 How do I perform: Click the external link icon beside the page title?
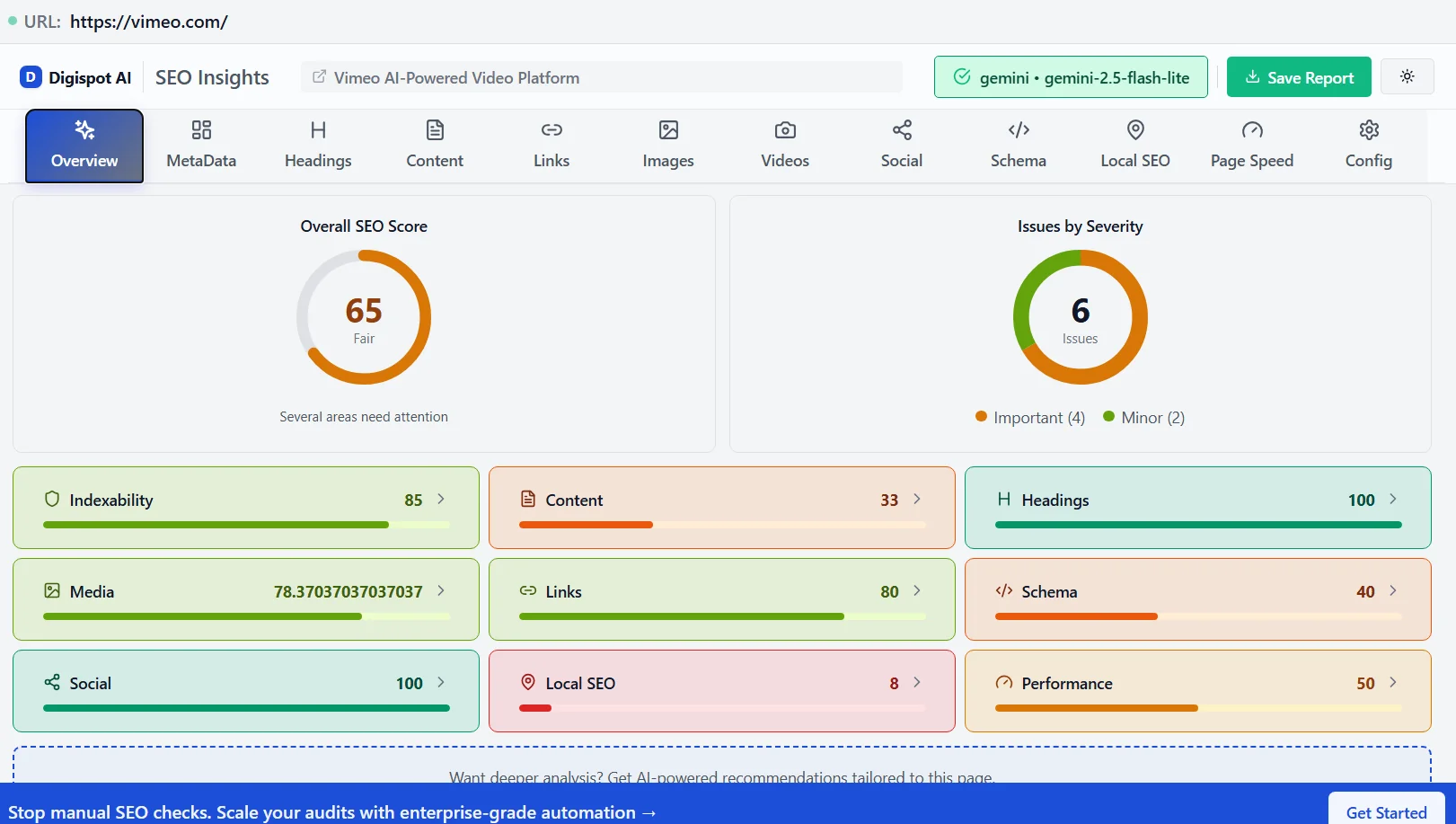[x=319, y=77]
